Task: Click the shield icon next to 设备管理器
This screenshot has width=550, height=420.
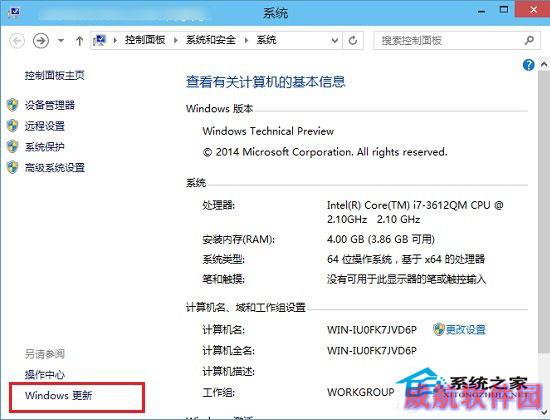Action: pyautogui.click(x=13, y=105)
